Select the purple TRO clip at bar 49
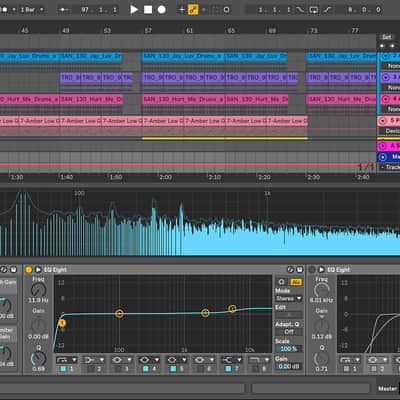 70,77
